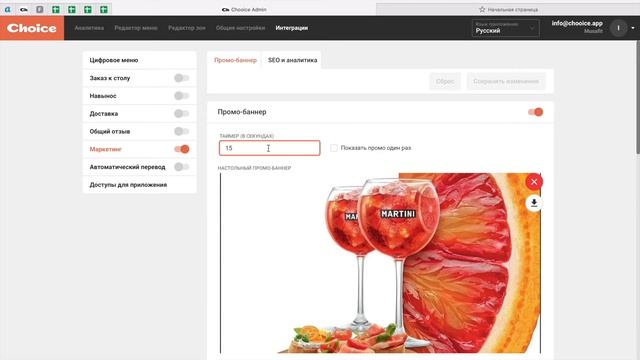
Task: Click the Choice logo
Action: (32, 28)
